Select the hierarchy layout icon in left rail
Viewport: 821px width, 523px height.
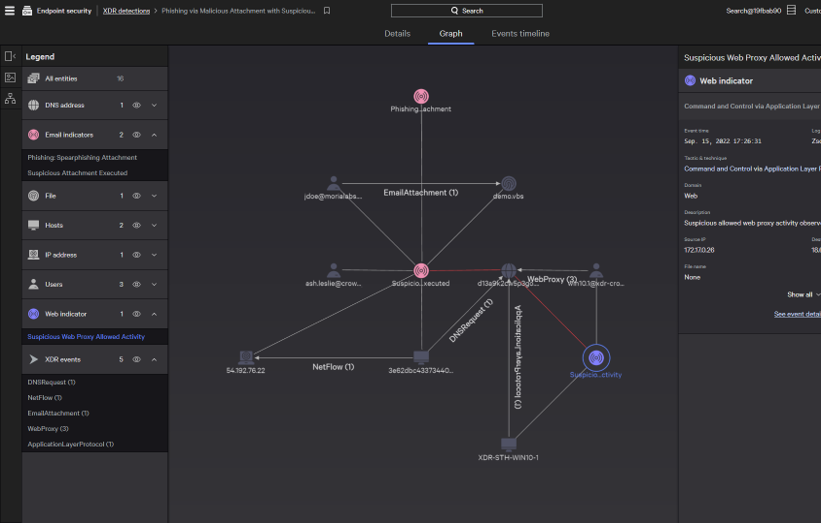point(10,98)
